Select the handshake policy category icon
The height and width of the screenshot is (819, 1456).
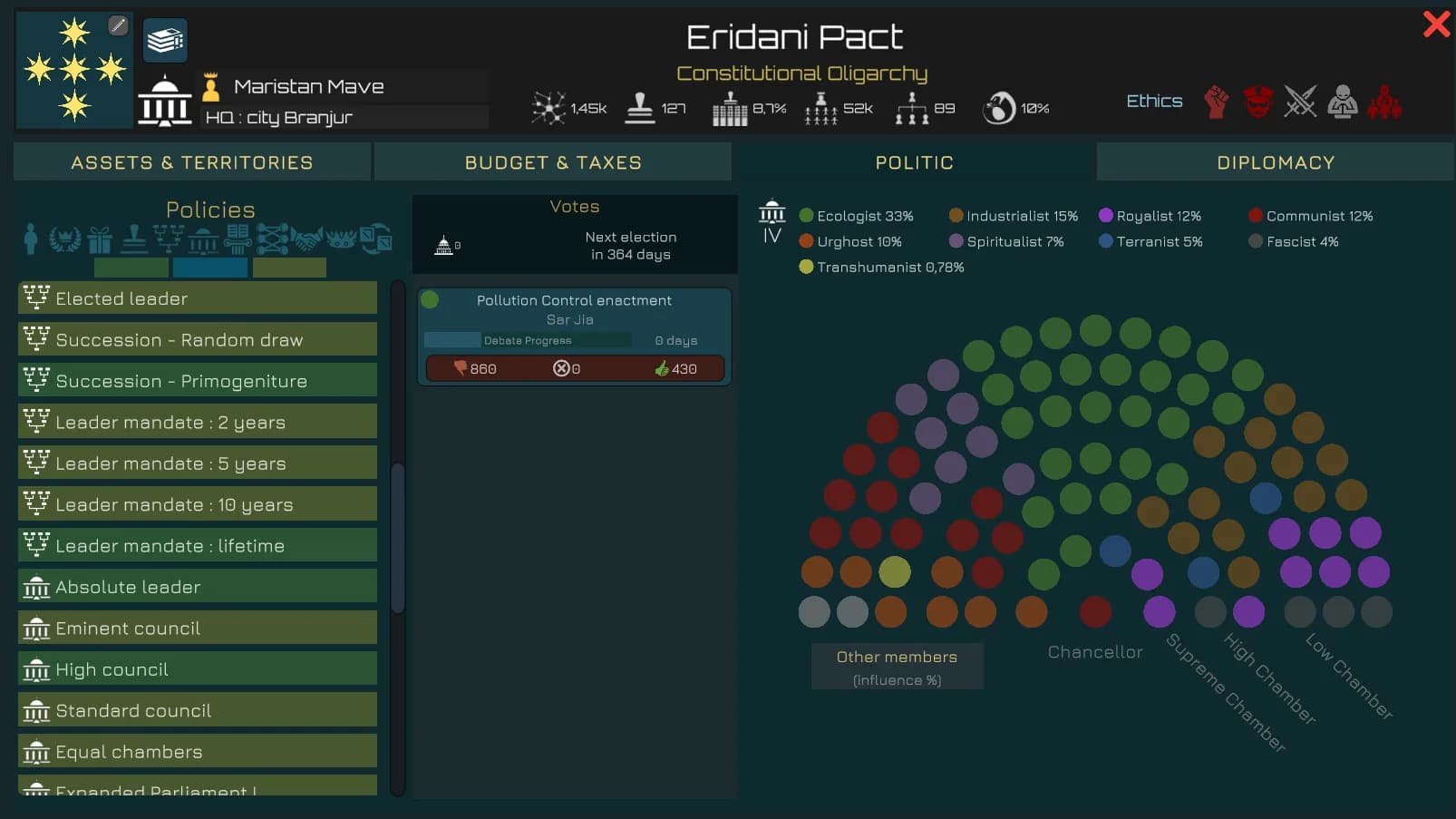[307, 239]
